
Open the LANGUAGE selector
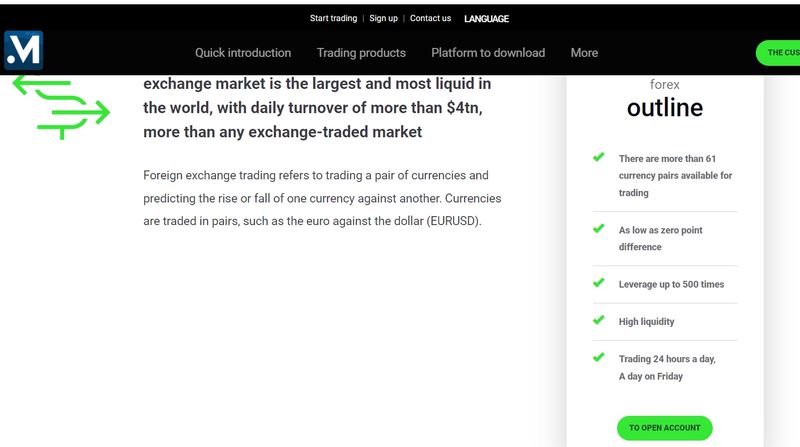click(486, 19)
